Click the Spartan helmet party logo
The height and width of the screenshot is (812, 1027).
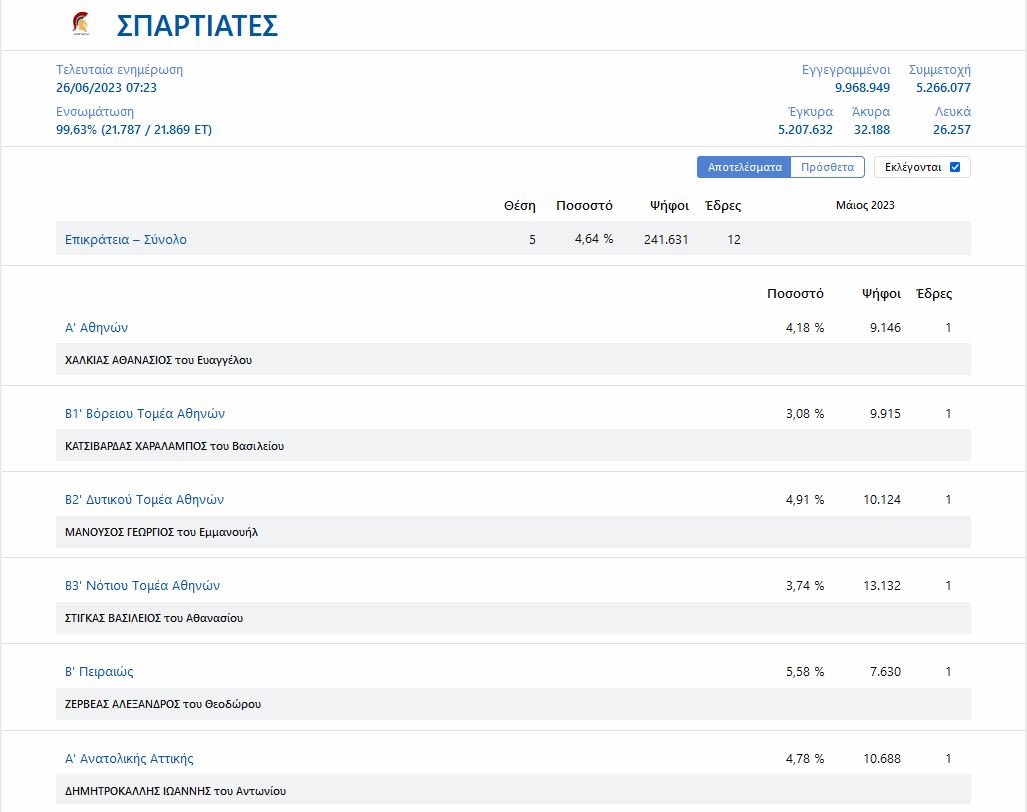(x=80, y=24)
